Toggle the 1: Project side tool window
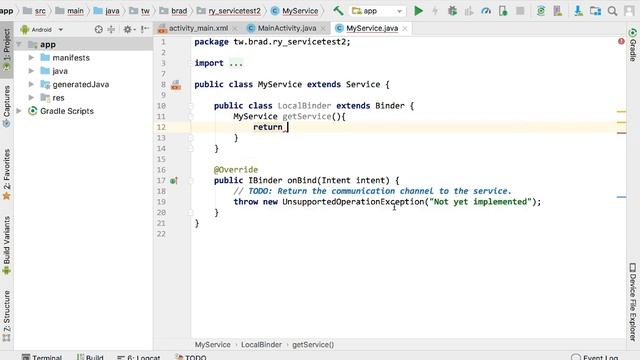This screenshot has width=640, height=360. 7,50
